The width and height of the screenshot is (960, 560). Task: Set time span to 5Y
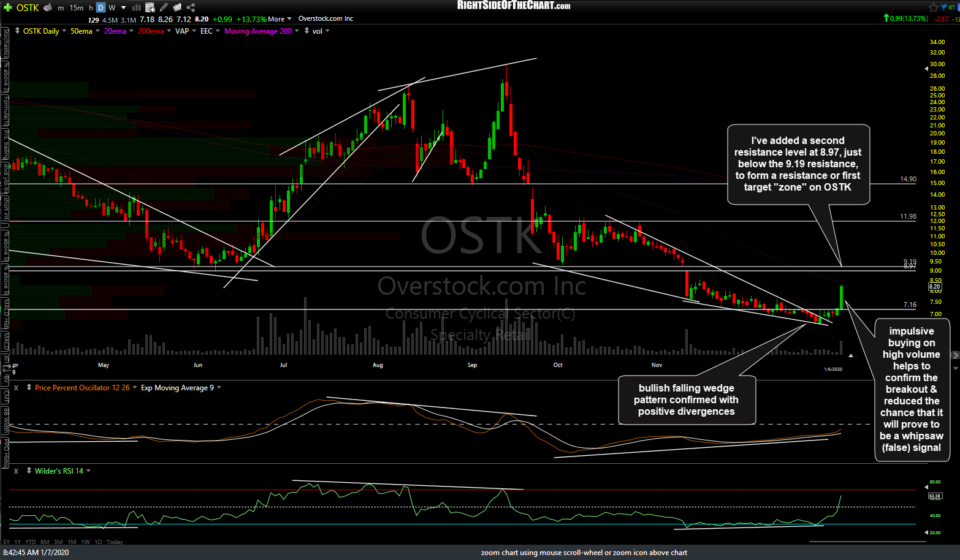[7, 542]
